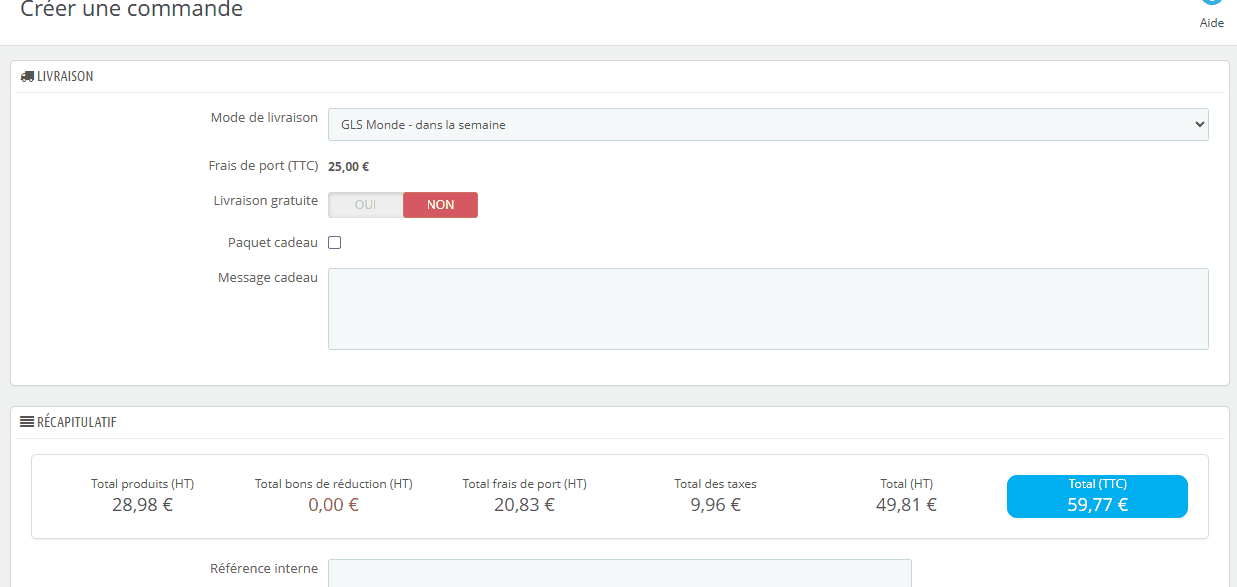Screen dimensions: 1237x587
Task: Click the truck icon beside LIVRAISON
Action: coord(27,76)
